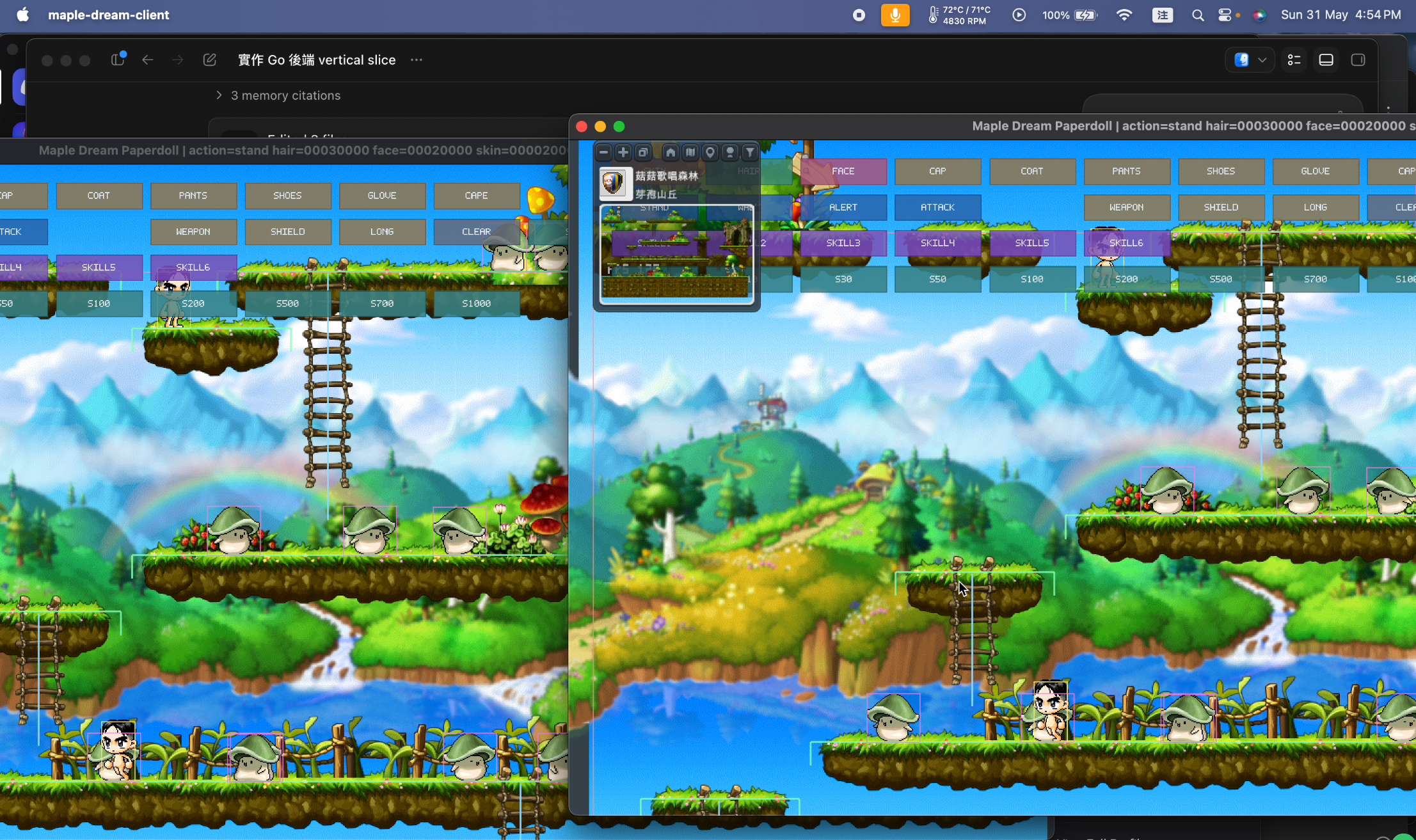Click GLOVE in the active Paperdoll window
This screenshot has height=840, width=1416.
tap(1316, 171)
